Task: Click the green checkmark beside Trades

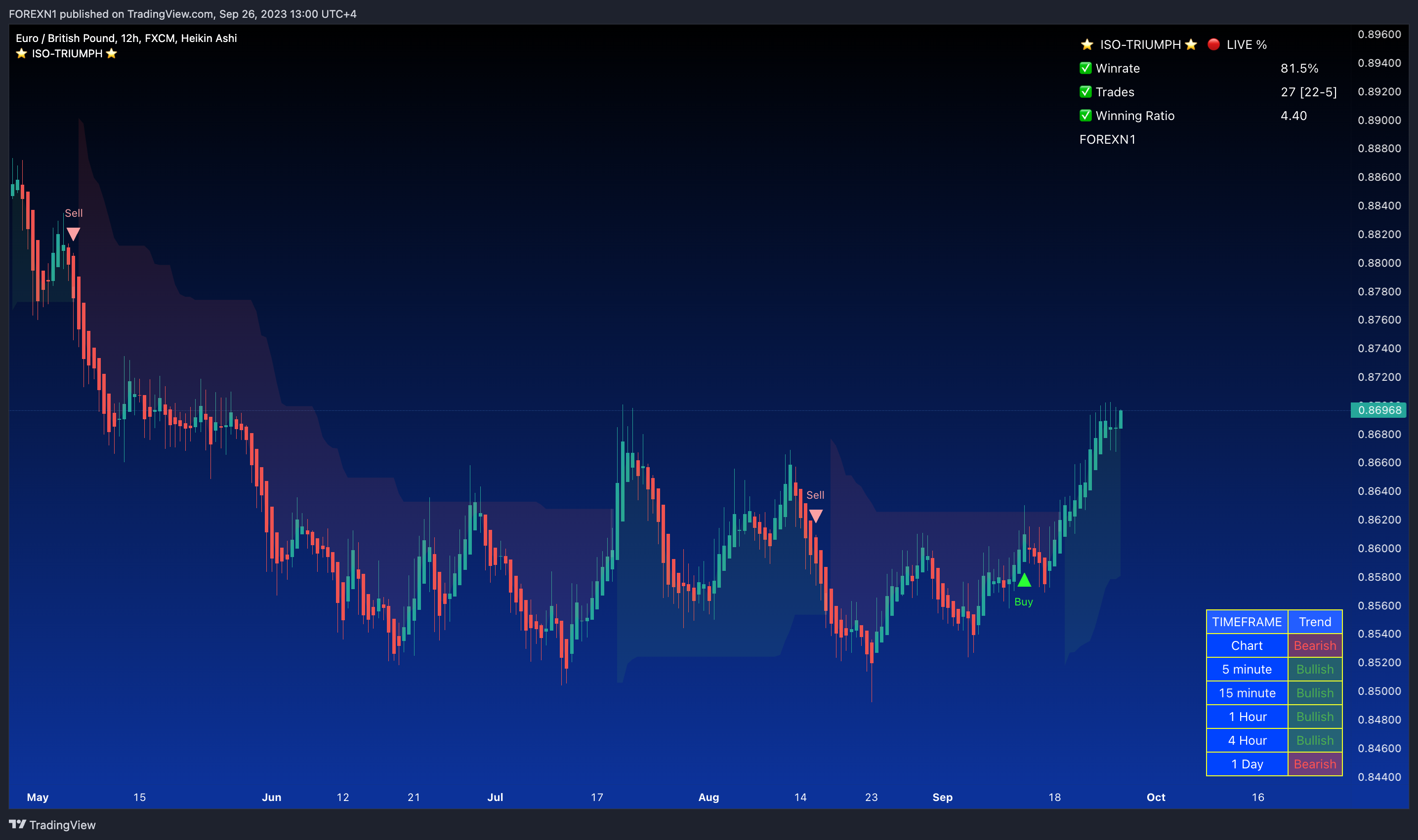Action: 1085,92
